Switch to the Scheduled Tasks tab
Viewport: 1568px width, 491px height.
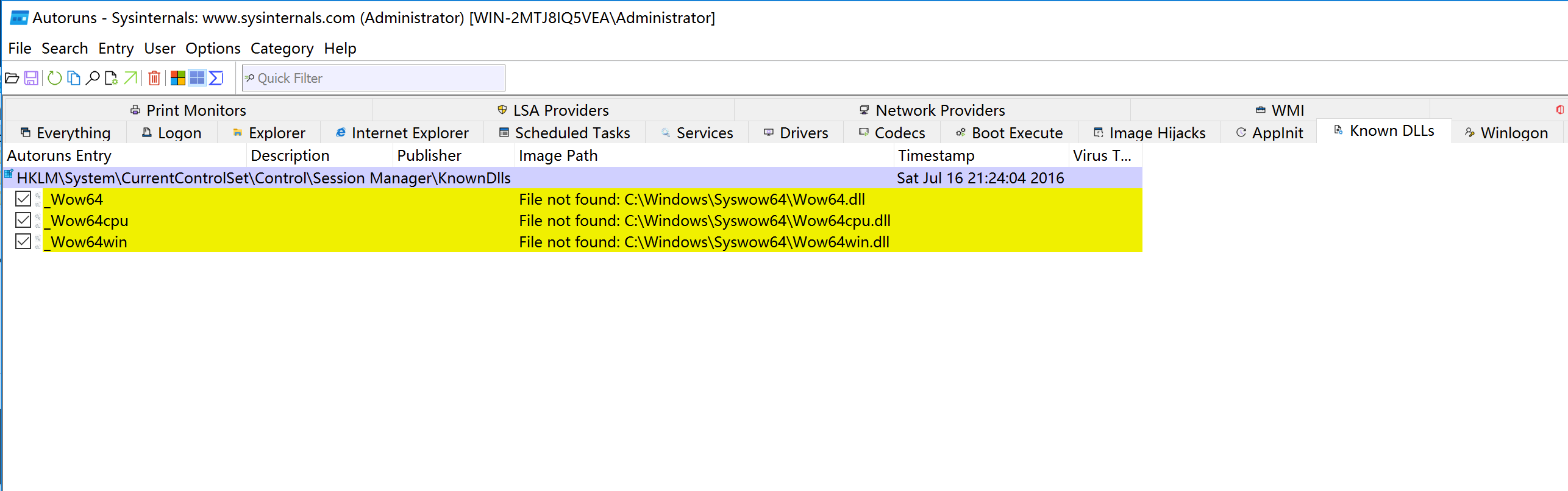coord(565,133)
